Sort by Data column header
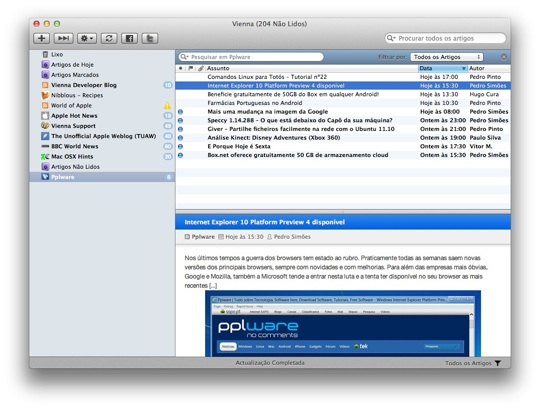 pyautogui.click(x=443, y=68)
